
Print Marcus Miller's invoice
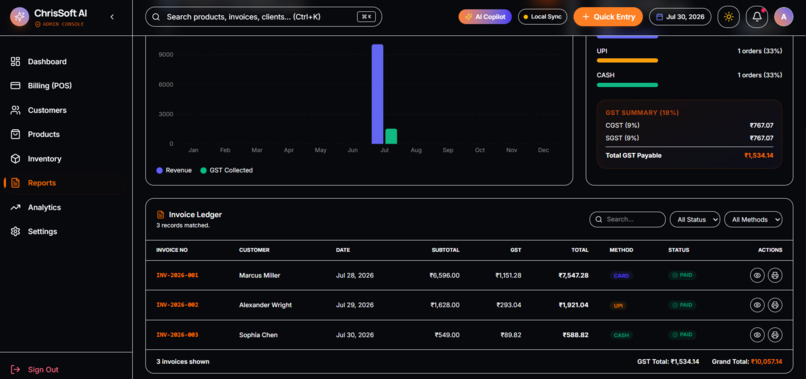tap(775, 276)
